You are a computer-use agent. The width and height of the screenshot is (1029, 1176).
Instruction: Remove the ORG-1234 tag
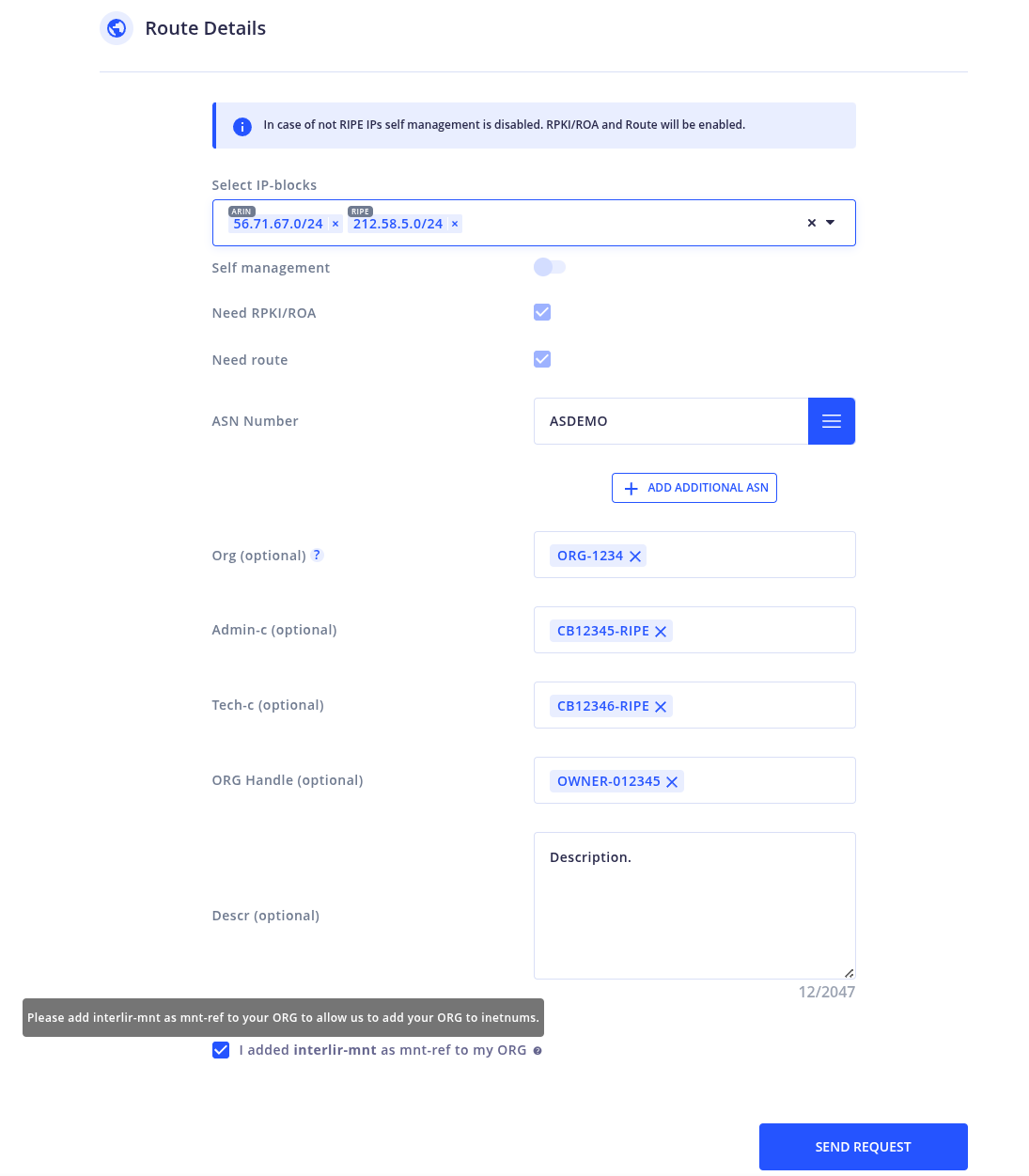(x=635, y=556)
